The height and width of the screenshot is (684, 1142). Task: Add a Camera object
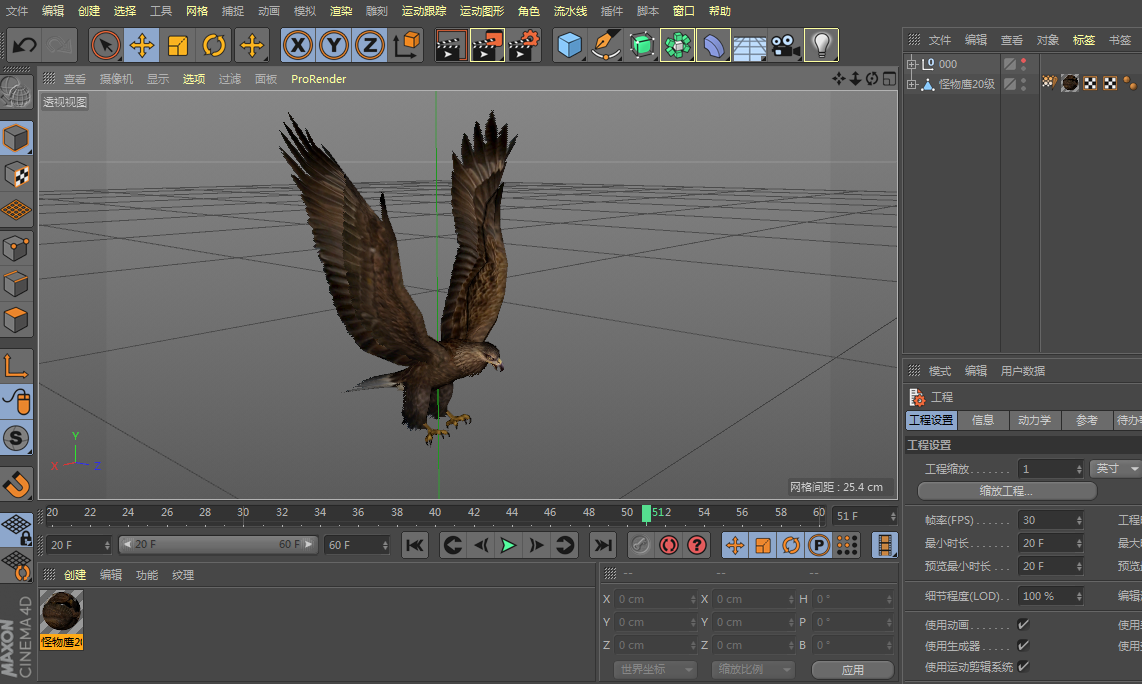pos(786,45)
